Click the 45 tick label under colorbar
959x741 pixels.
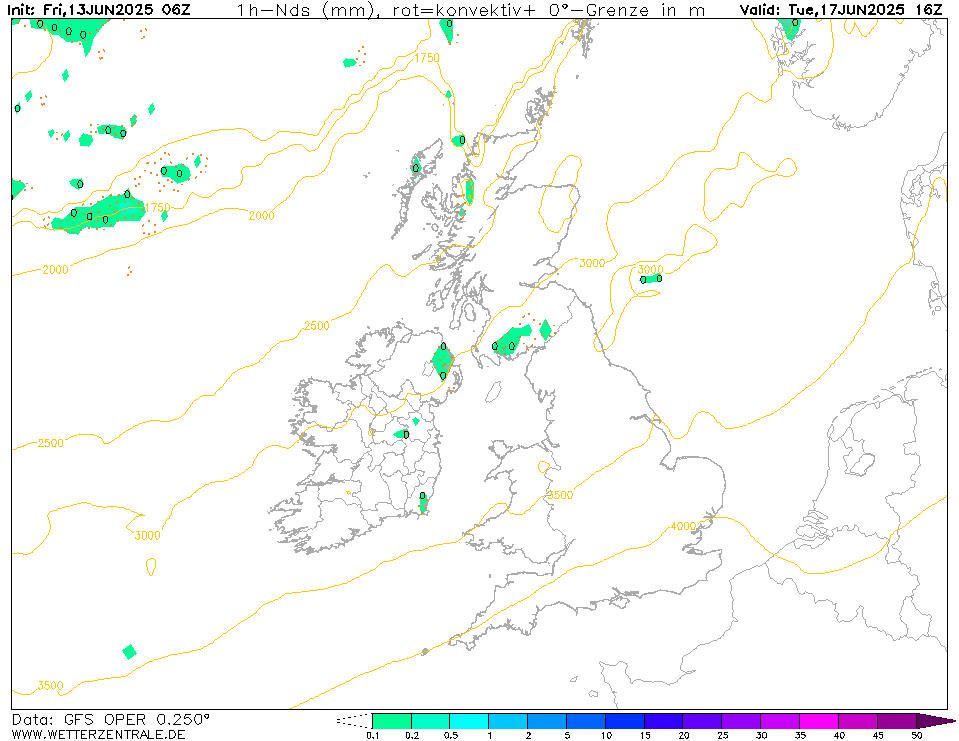pyautogui.click(x=878, y=735)
